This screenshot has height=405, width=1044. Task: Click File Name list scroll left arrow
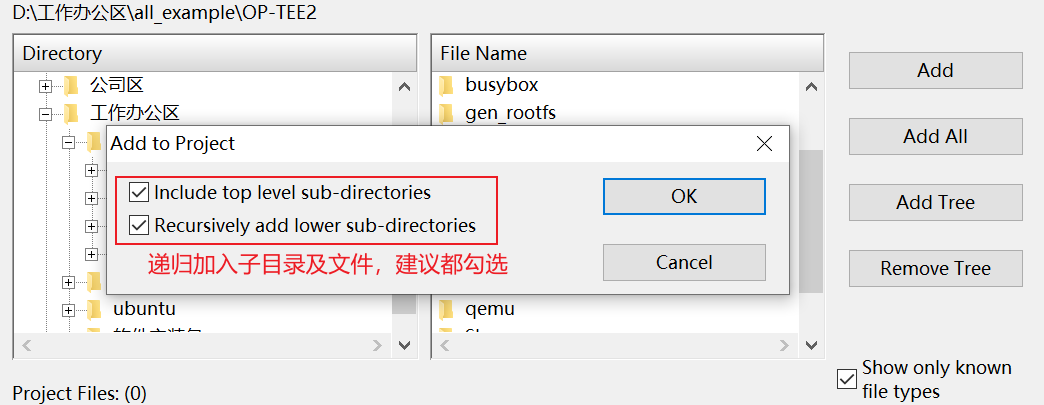445,345
